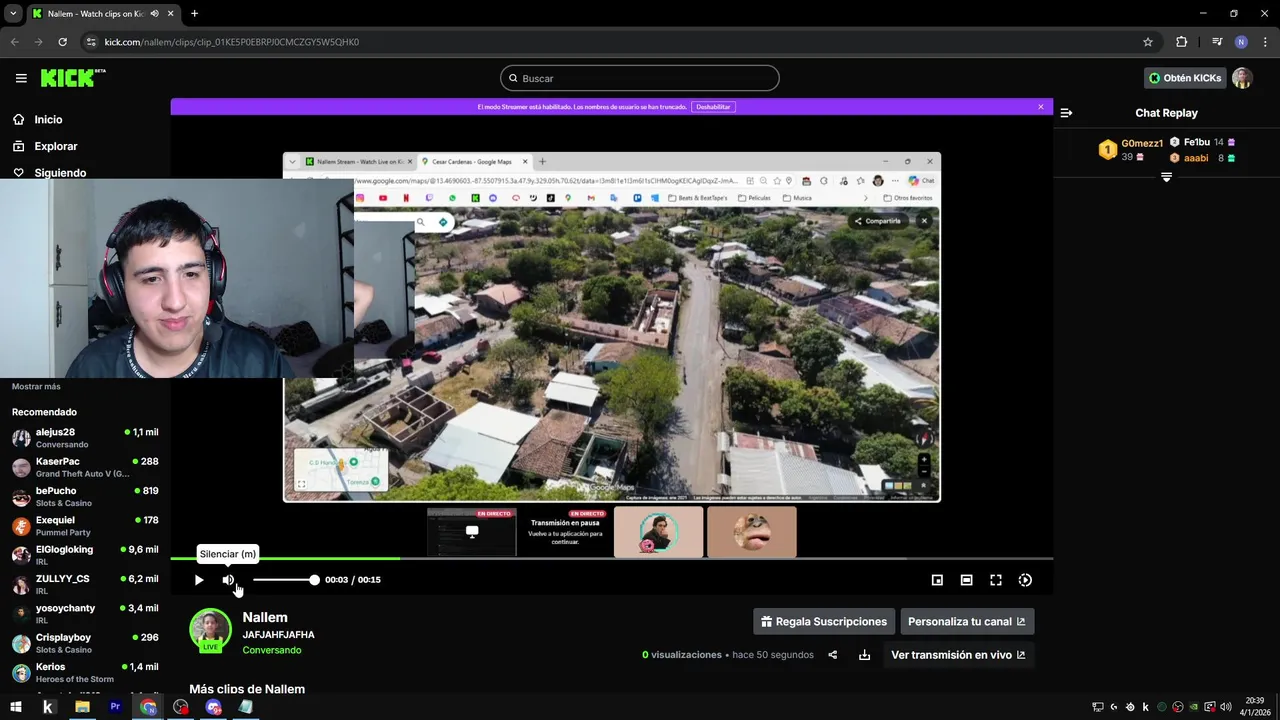Click the green clip progress bar
This screenshot has height=720, width=1280.
tap(285, 558)
